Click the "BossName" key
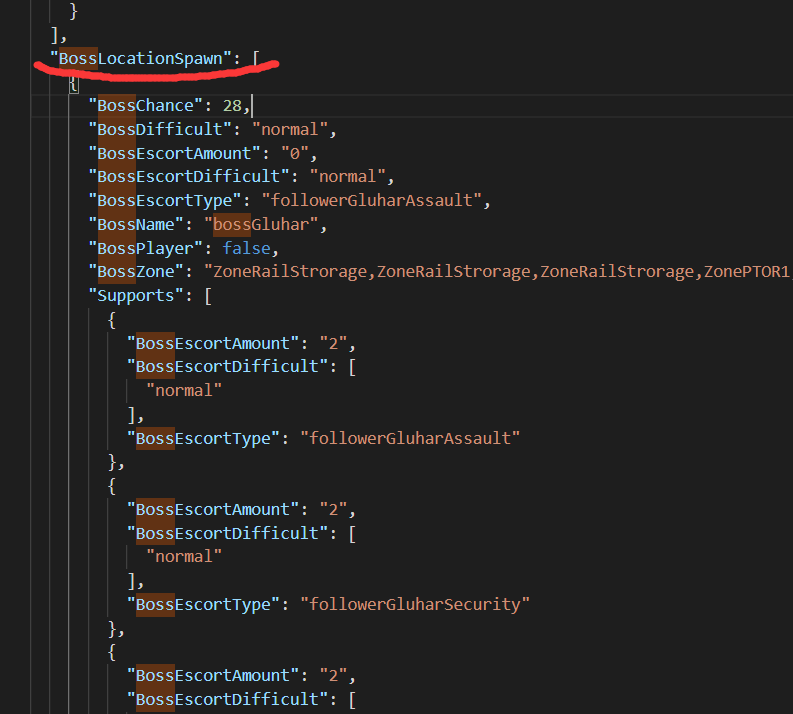 pos(136,225)
